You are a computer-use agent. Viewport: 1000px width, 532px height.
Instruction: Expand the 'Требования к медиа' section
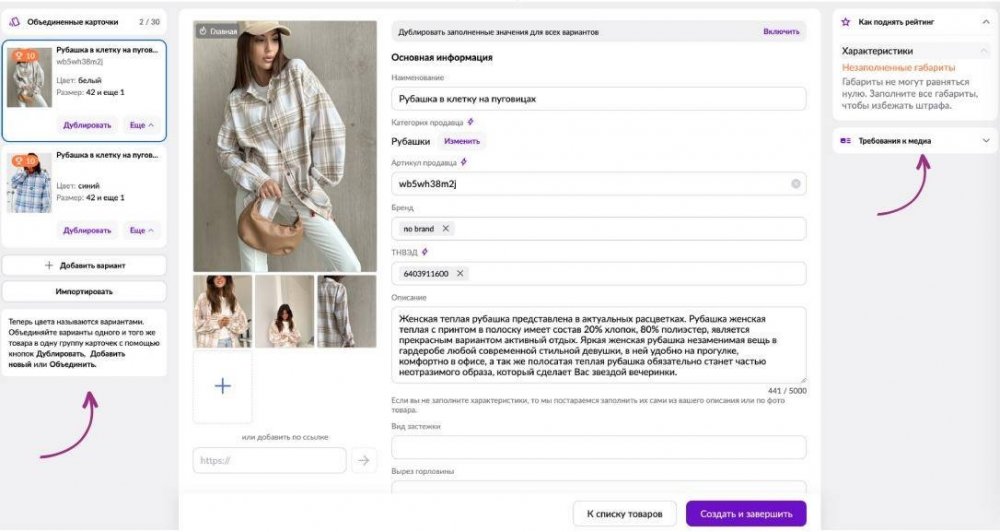[x=985, y=141]
